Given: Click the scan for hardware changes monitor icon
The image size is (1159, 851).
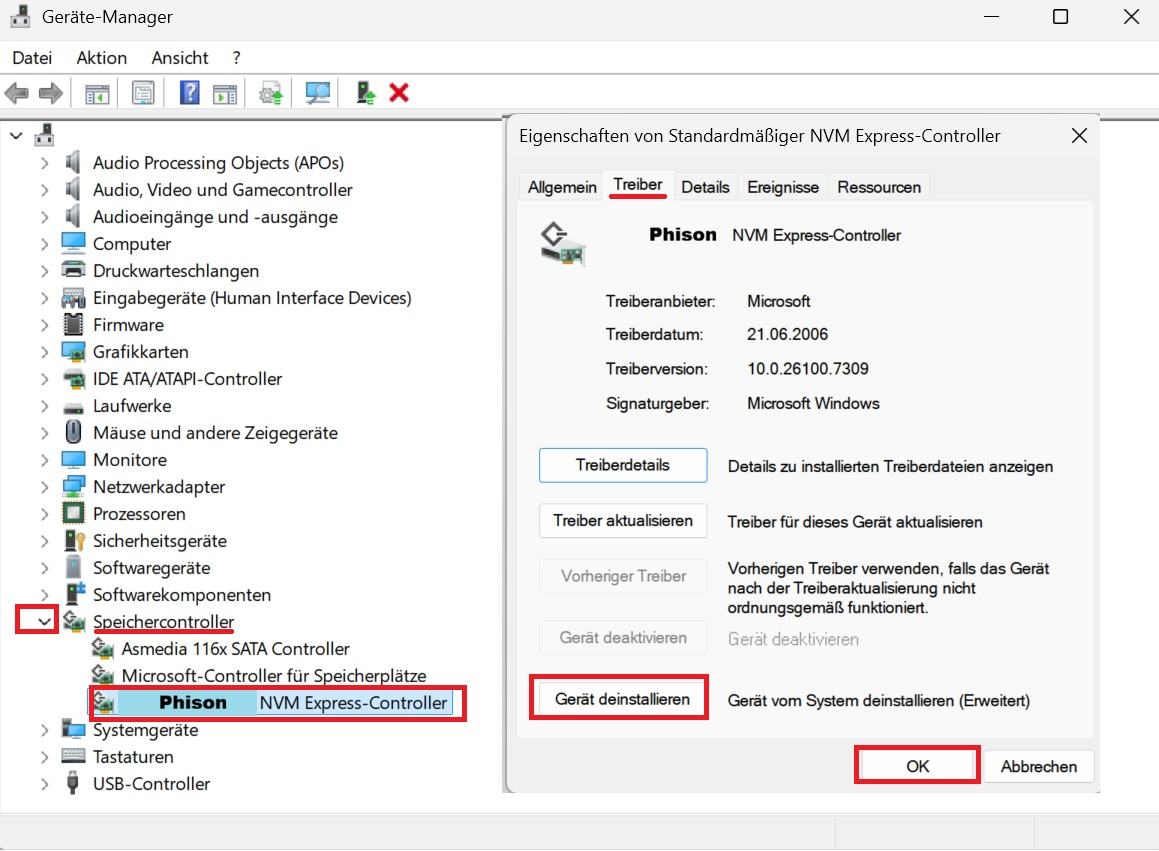Looking at the screenshot, I should click(x=318, y=93).
